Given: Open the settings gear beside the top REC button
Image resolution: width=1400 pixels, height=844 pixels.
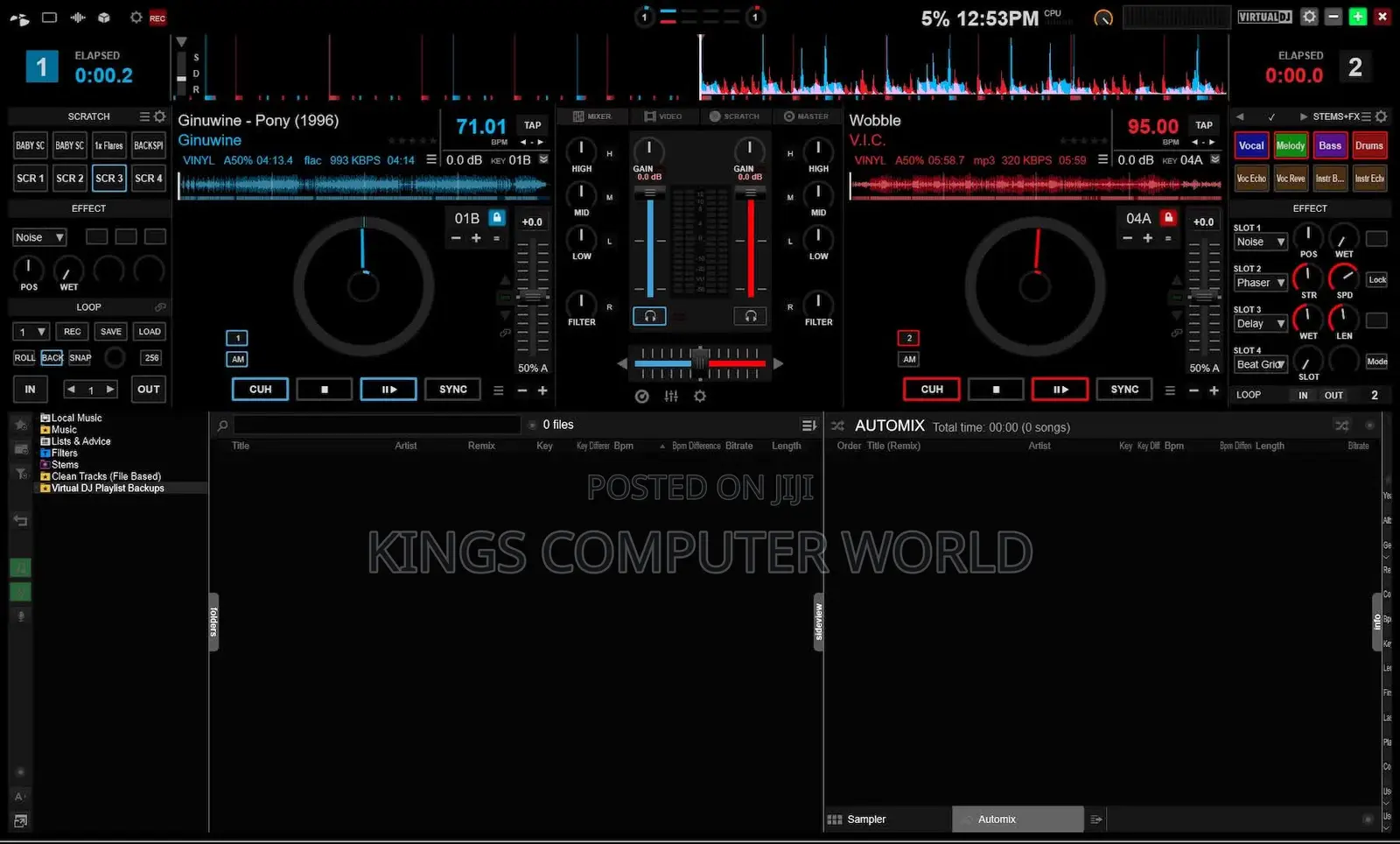Looking at the screenshot, I should pos(136,18).
